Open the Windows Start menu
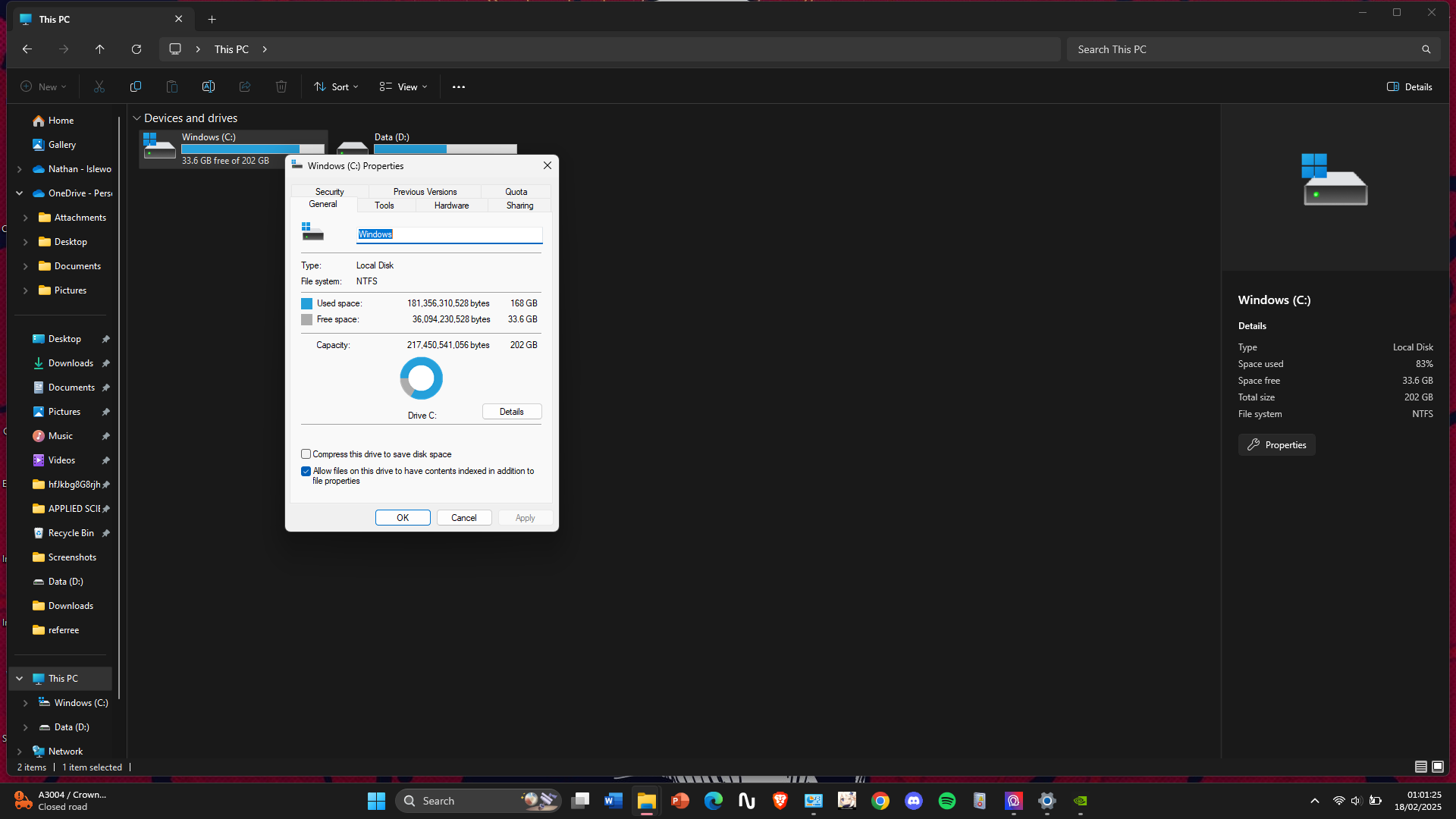Image resolution: width=1456 pixels, height=819 pixels. (x=377, y=801)
